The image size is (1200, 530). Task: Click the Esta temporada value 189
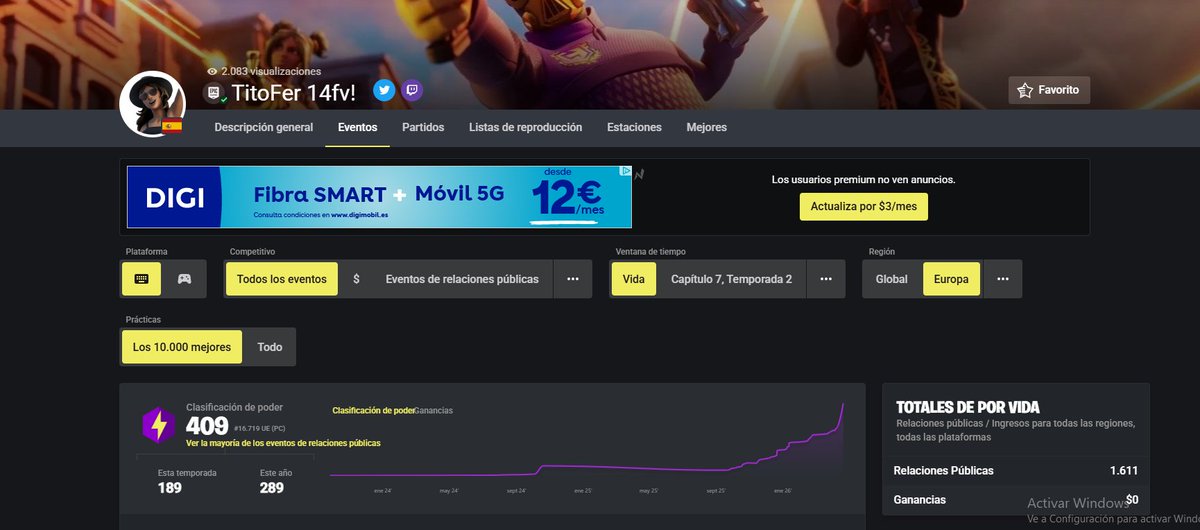(170, 488)
